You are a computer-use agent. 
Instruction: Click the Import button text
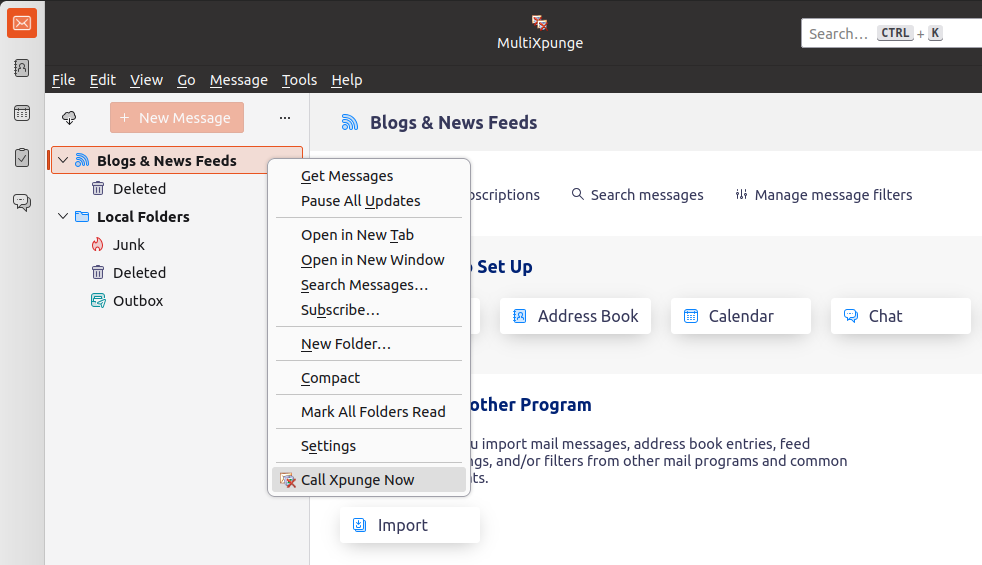(x=403, y=525)
